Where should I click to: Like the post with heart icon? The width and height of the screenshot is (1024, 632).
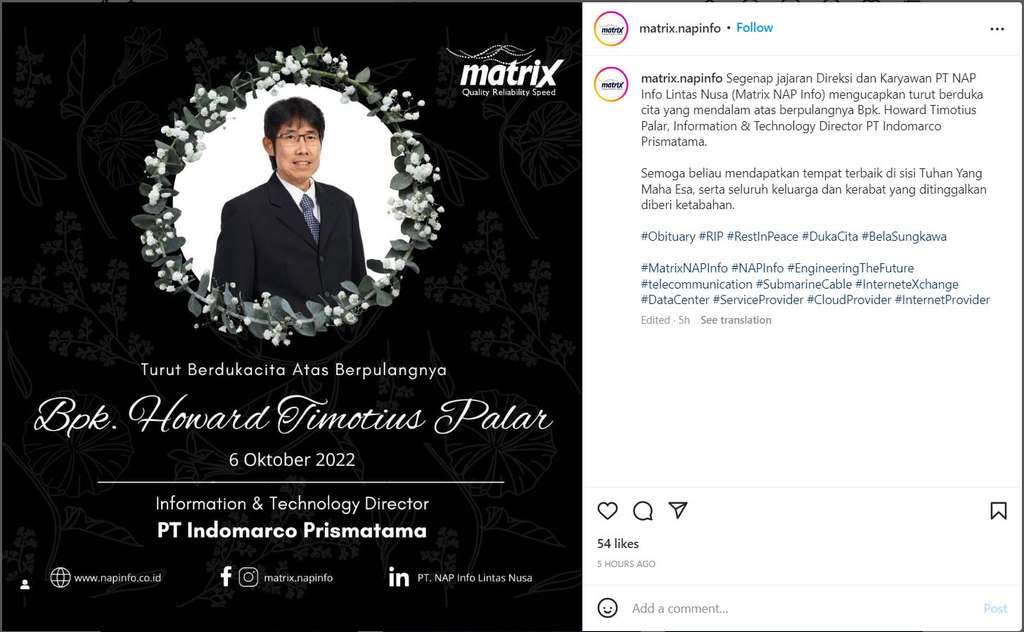click(607, 511)
